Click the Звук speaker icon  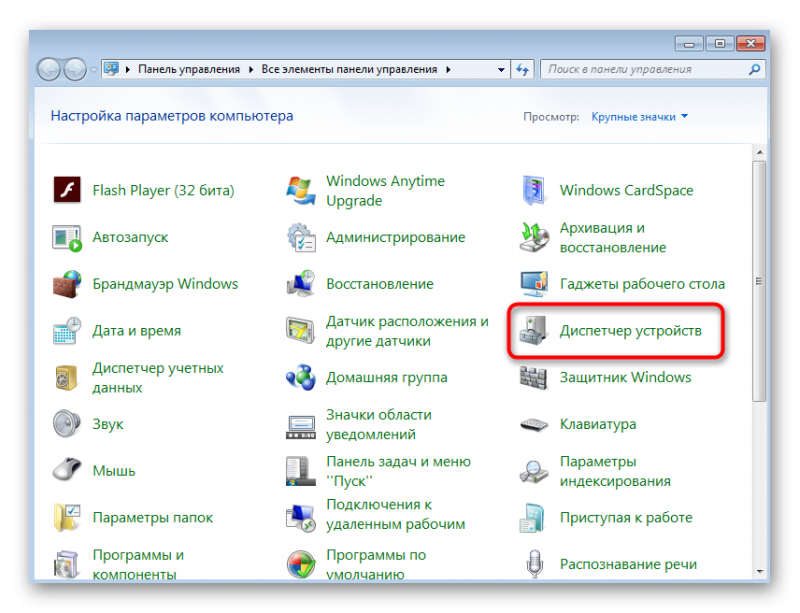[x=67, y=424]
